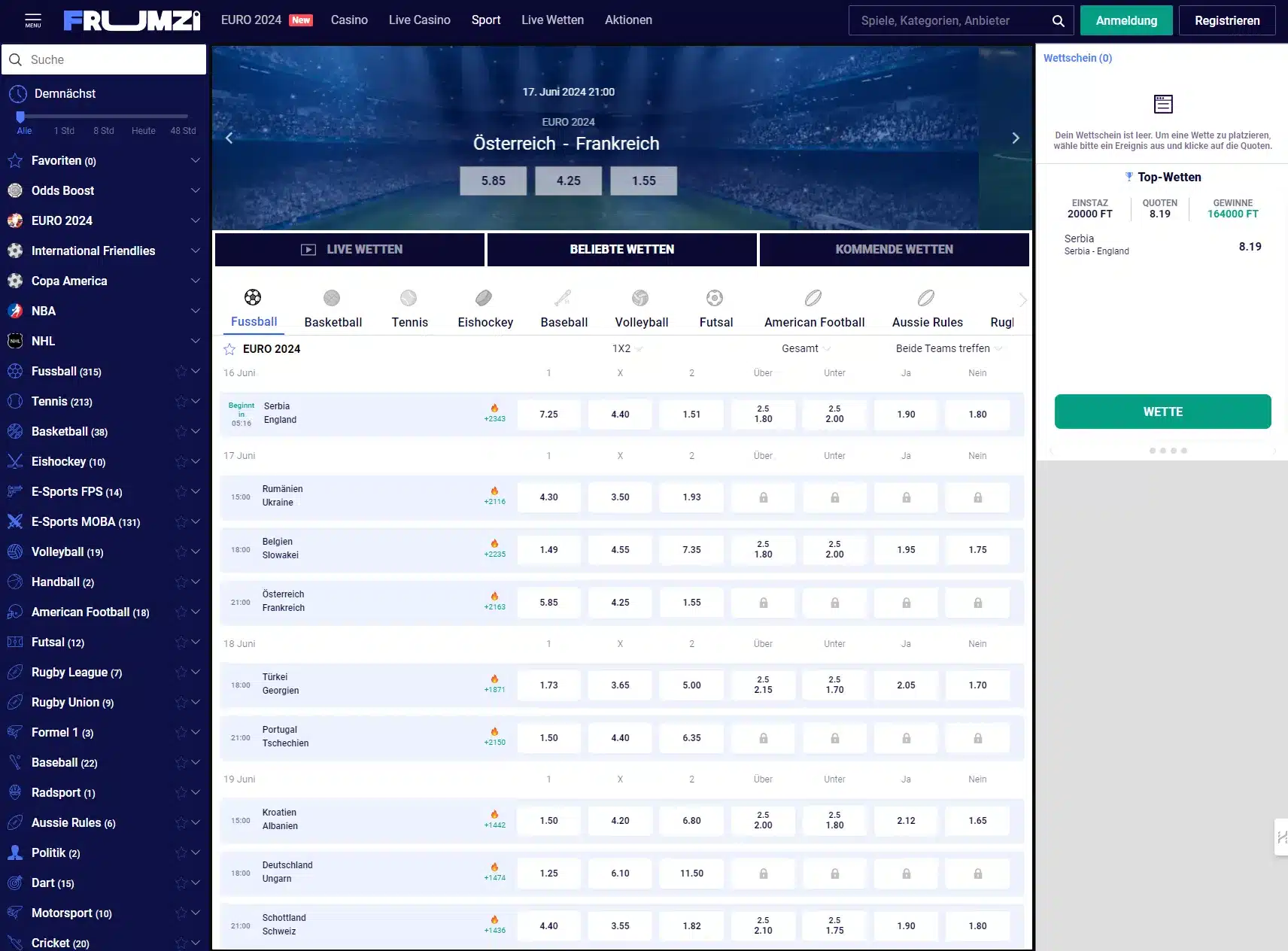
Task: Open flame stats +2235 for Belgien-Slowakei
Action: 494,548
